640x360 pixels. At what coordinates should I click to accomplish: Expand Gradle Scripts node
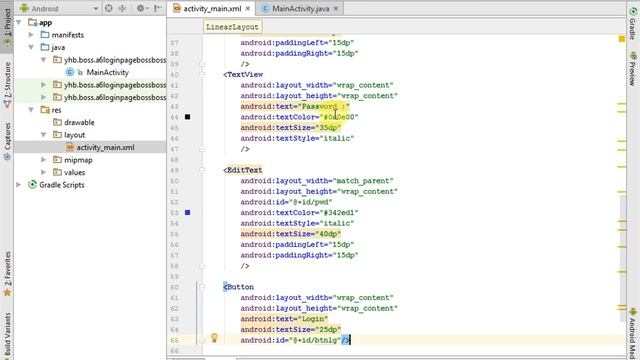click(19, 184)
